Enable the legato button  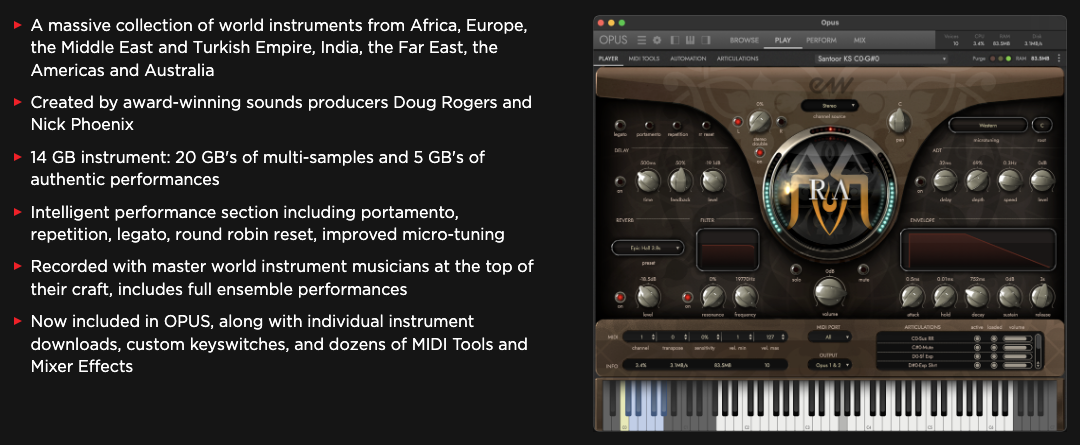(x=620, y=125)
